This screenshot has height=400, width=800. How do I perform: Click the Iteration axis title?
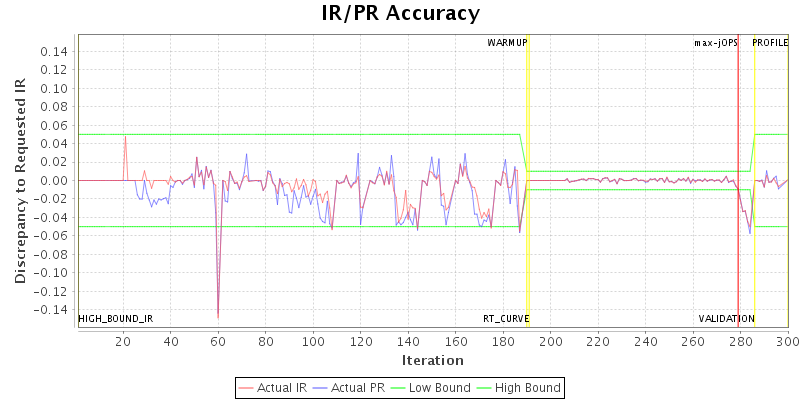coord(433,360)
